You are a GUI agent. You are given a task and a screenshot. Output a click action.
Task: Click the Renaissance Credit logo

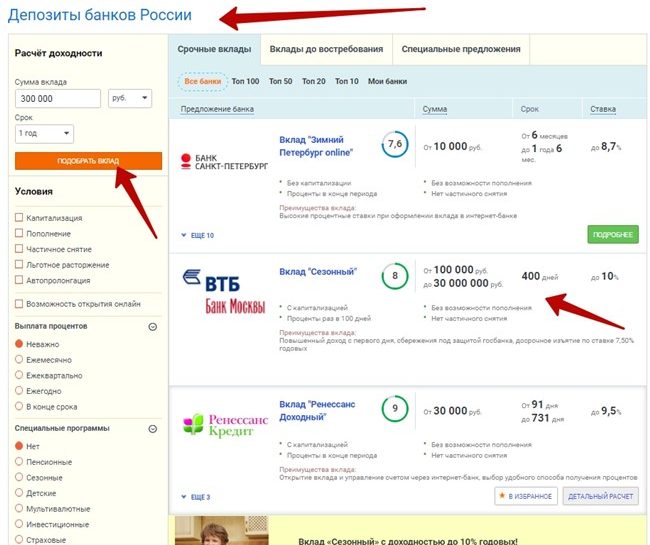[x=226, y=424]
